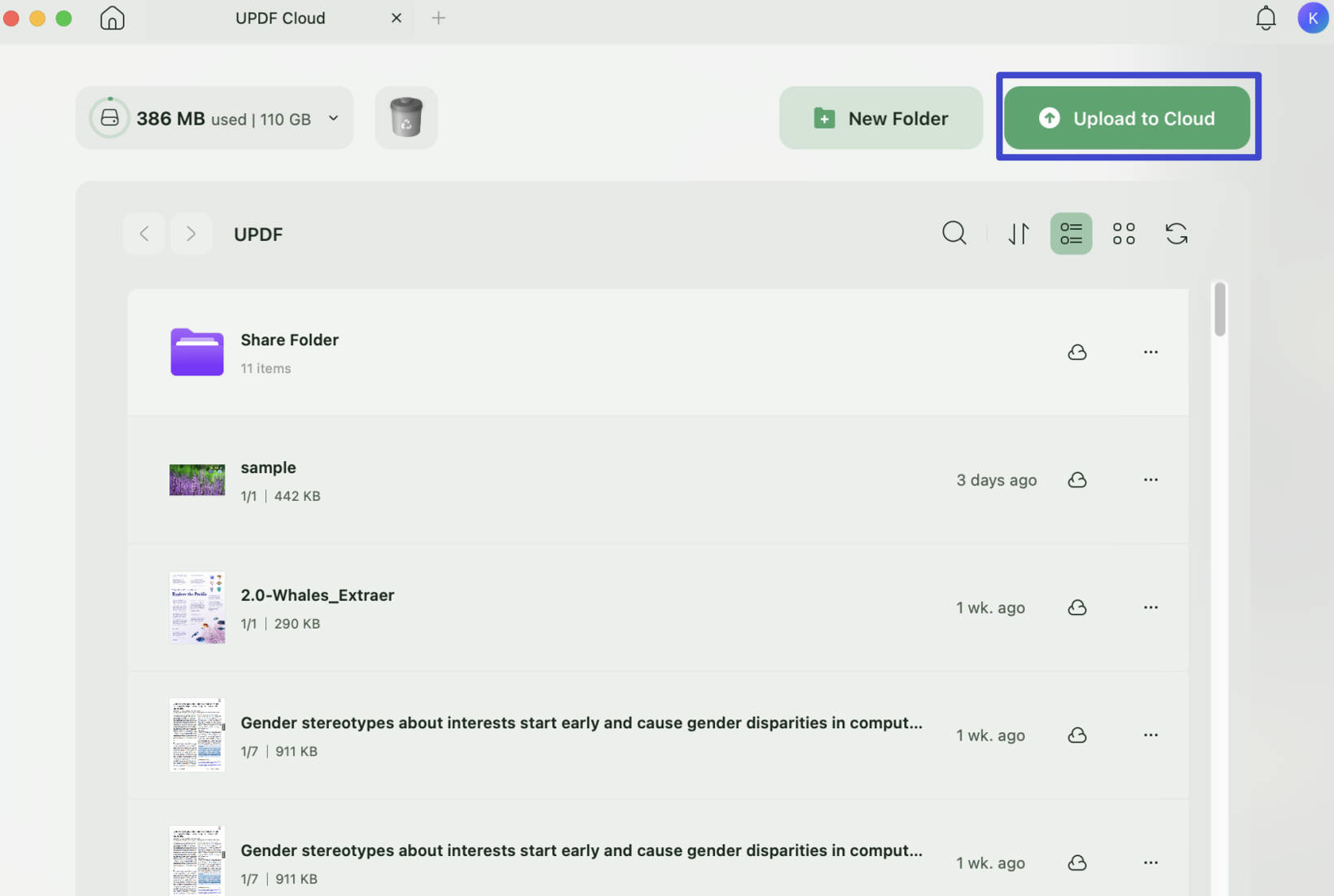This screenshot has width=1334, height=896.
Task: Select the 'sample' file name
Action: [268, 468]
